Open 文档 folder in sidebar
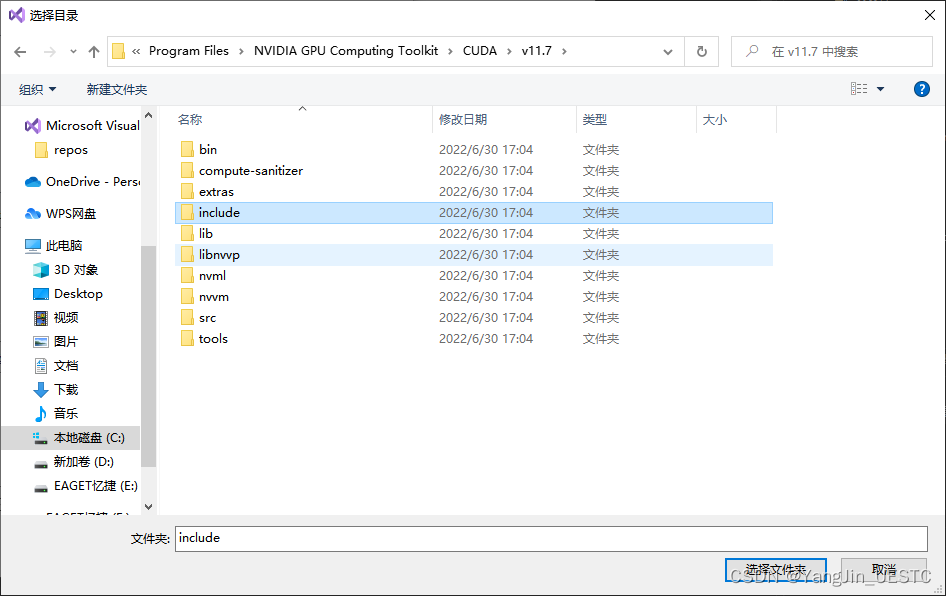 56,366
